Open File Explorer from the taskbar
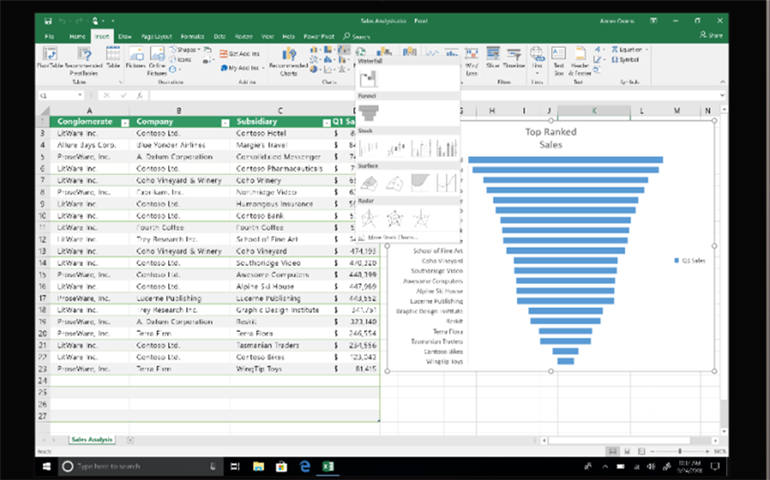Screen dimensions: 770x480 (258, 466)
